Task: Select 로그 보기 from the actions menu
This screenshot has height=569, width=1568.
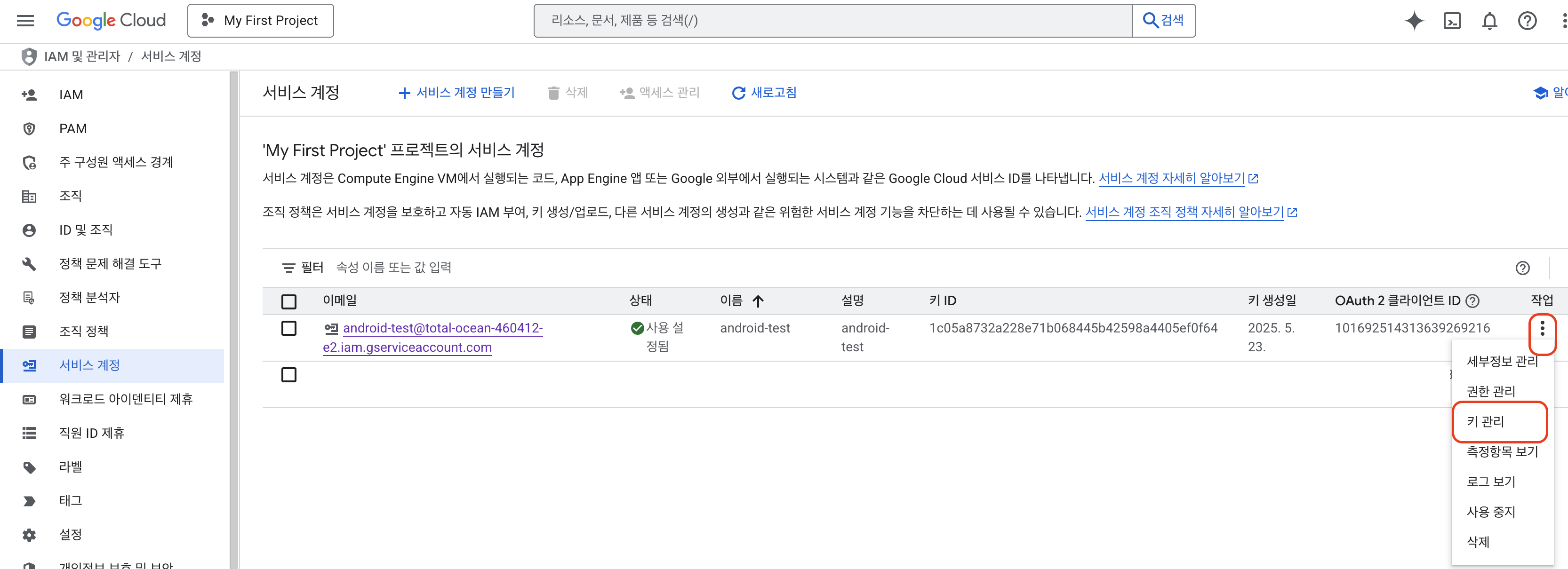Action: click(x=1502, y=482)
